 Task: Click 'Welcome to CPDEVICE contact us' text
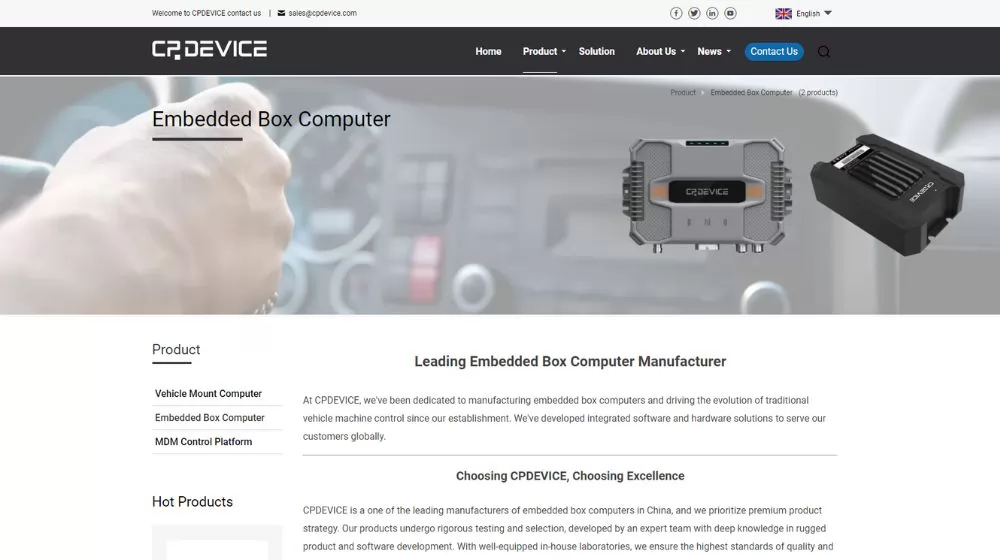[206, 13]
